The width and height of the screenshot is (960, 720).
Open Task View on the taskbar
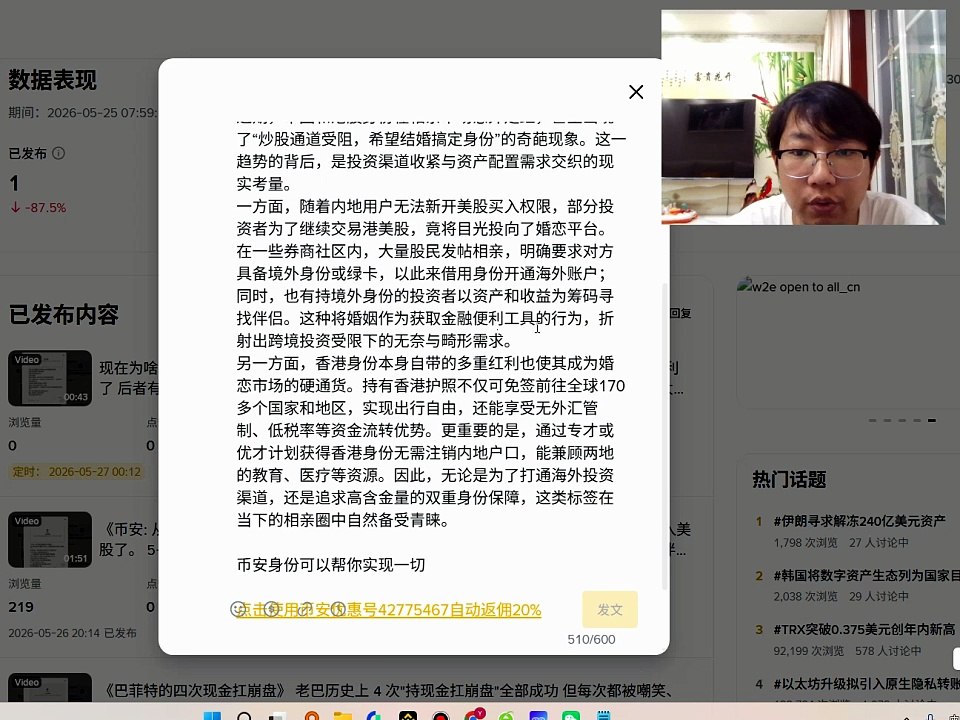[277, 716]
